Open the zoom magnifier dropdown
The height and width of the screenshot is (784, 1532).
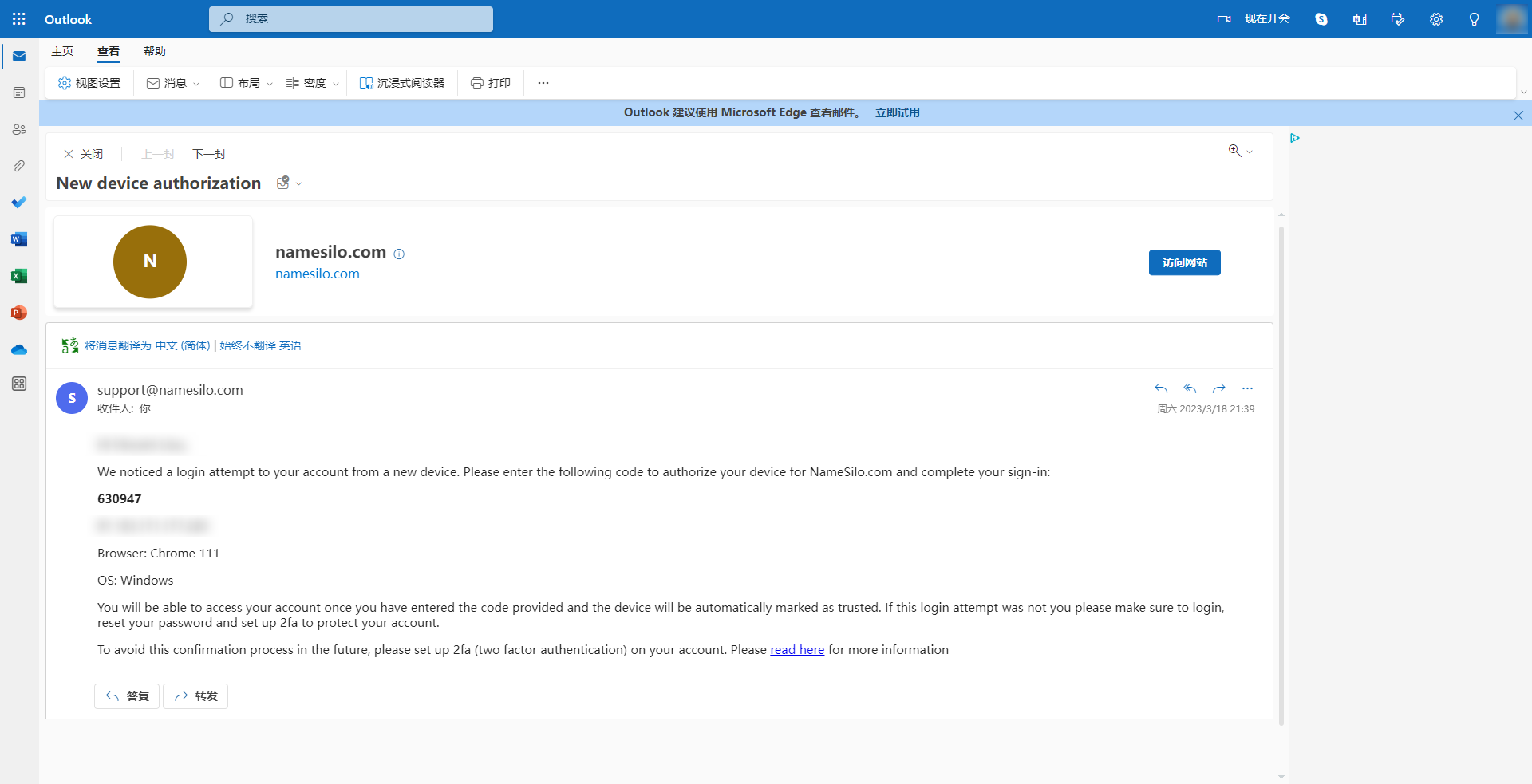click(1240, 151)
